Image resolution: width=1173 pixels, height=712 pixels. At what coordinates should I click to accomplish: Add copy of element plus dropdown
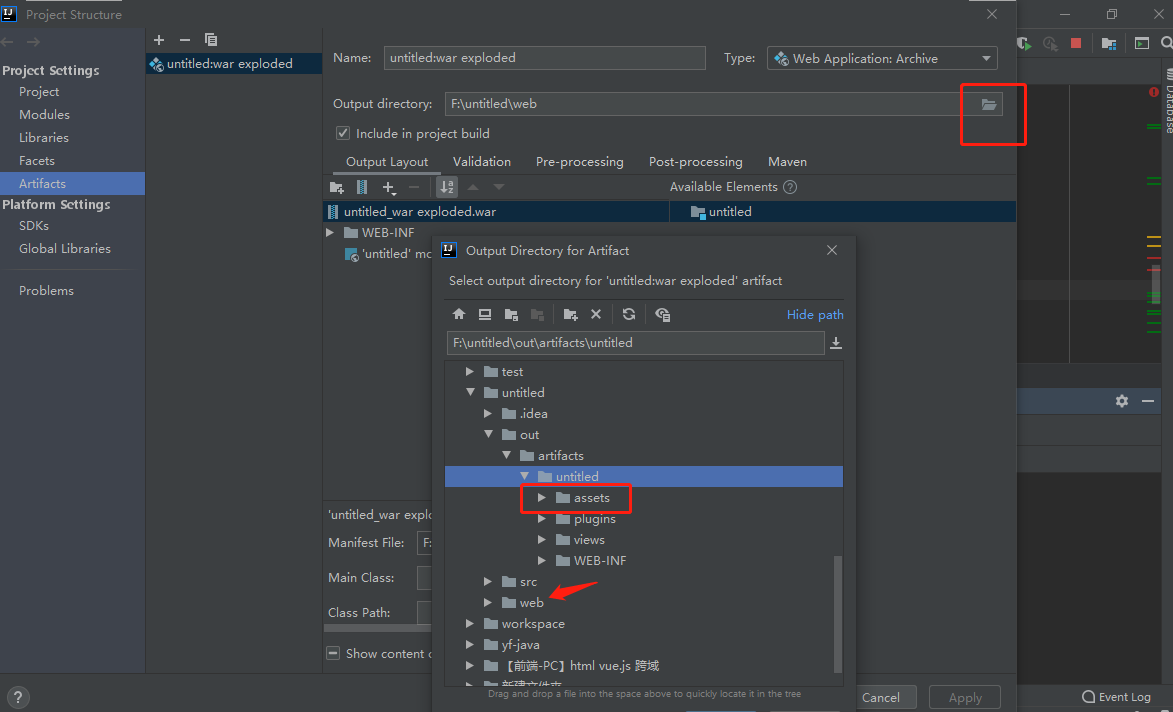(x=388, y=187)
